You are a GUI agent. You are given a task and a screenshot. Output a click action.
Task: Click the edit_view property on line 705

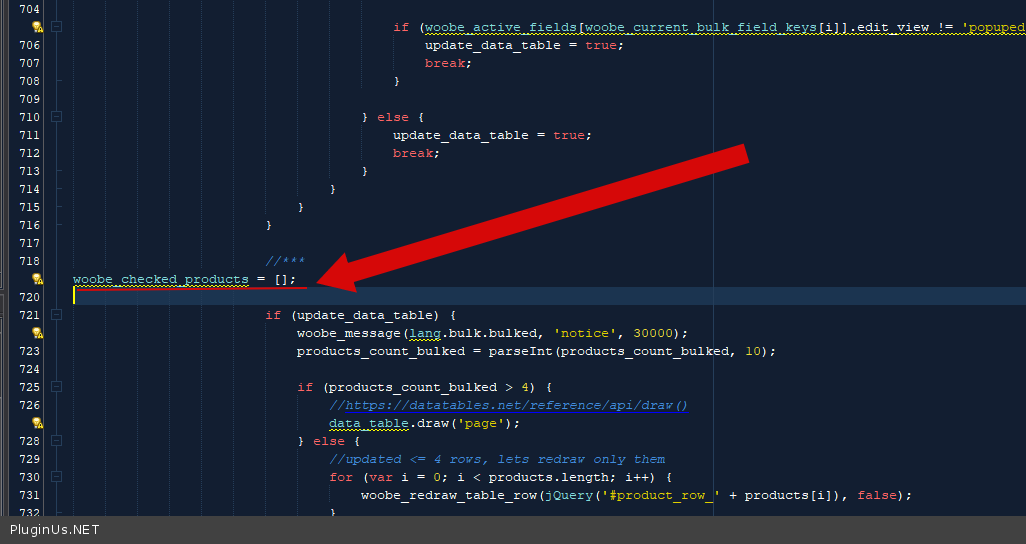pos(893,27)
